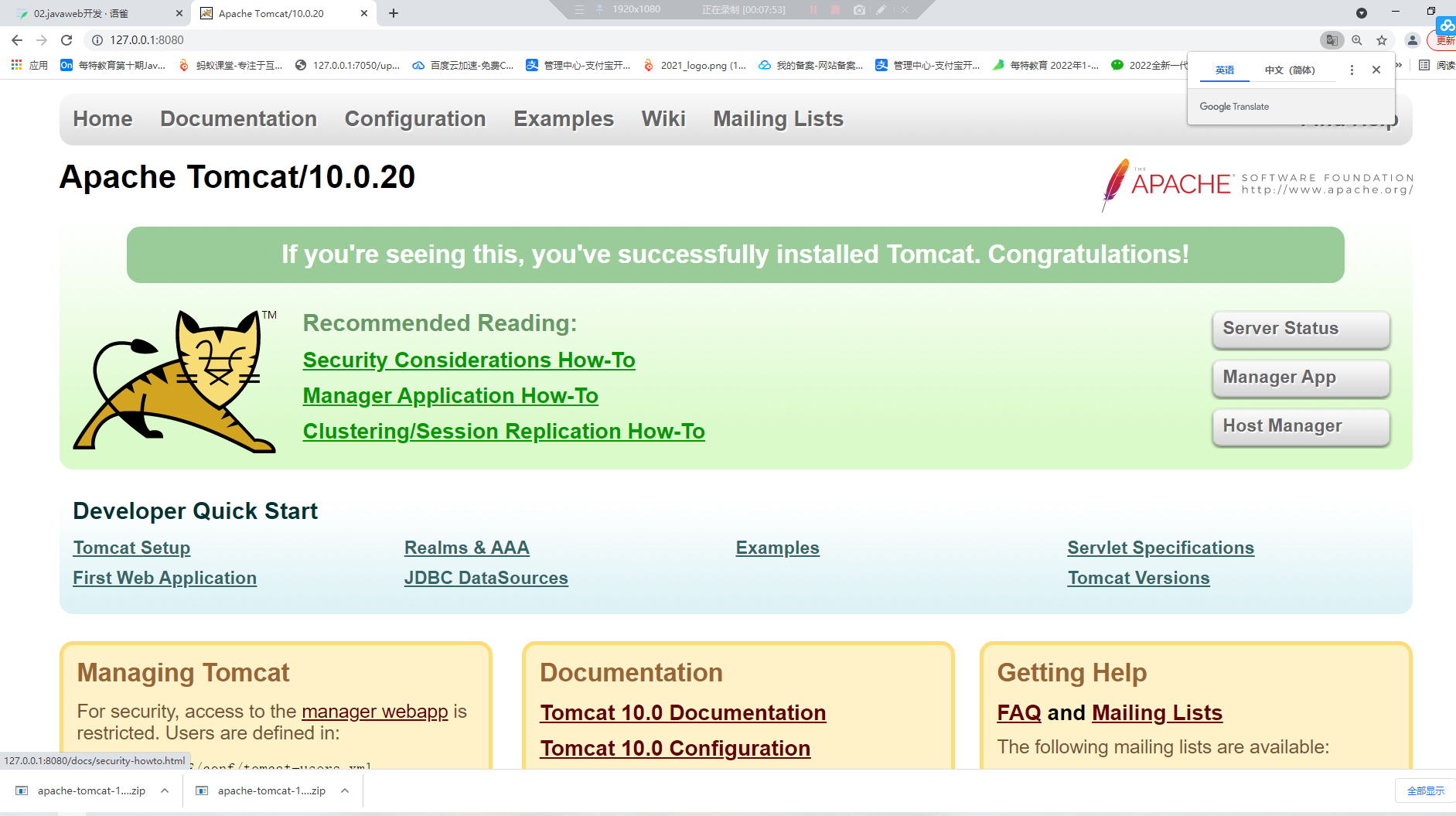Open Manager Application How-To link
Image resolution: width=1456 pixels, height=816 pixels.
(x=450, y=396)
